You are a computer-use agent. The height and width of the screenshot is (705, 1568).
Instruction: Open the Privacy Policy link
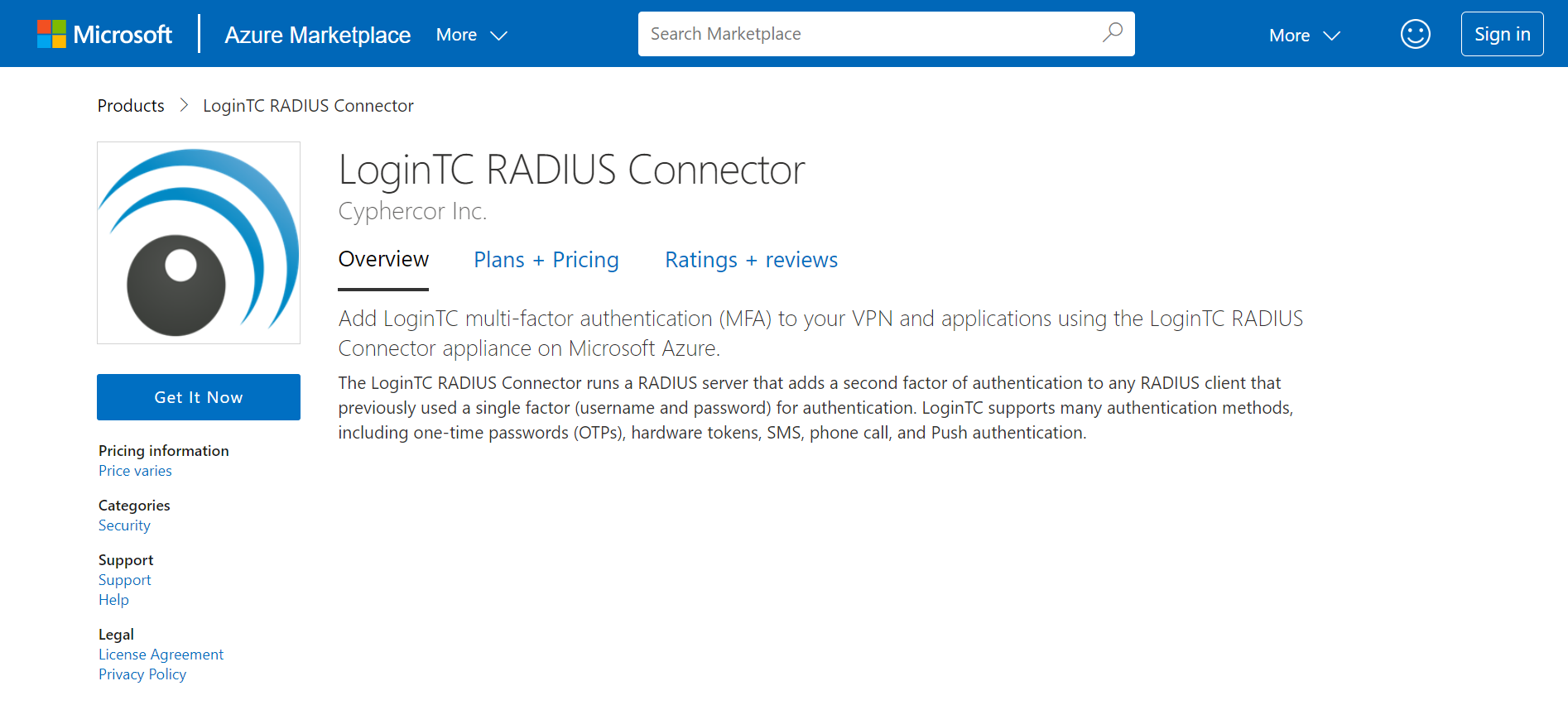coord(142,674)
